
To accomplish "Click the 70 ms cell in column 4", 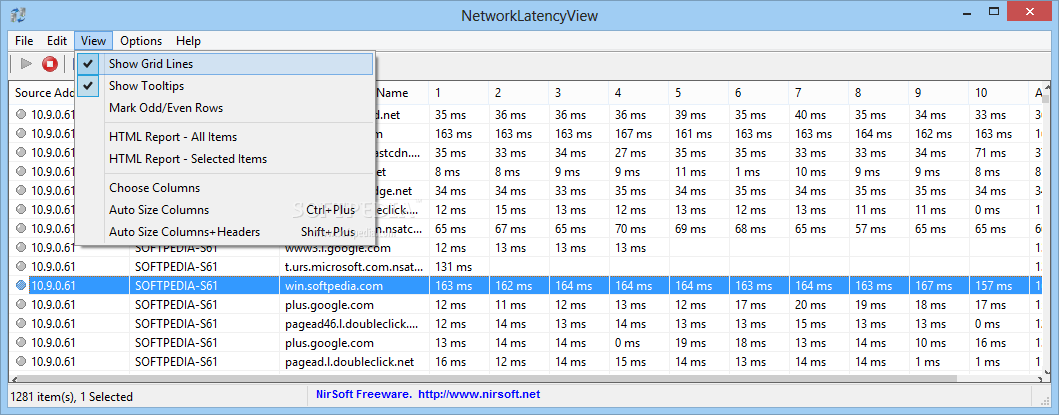I will (x=639, y=229).
